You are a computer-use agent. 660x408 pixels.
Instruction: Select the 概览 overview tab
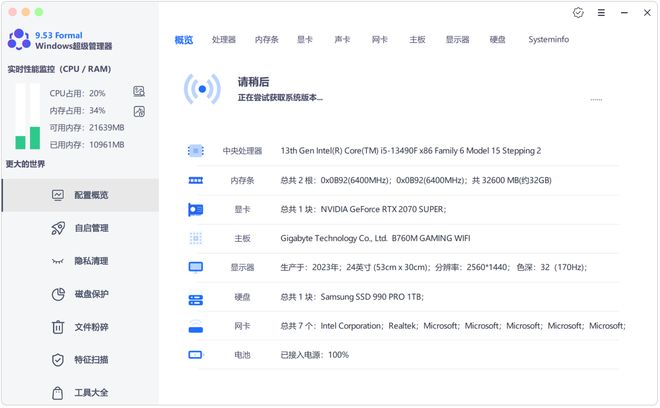[x=184, y=40]
